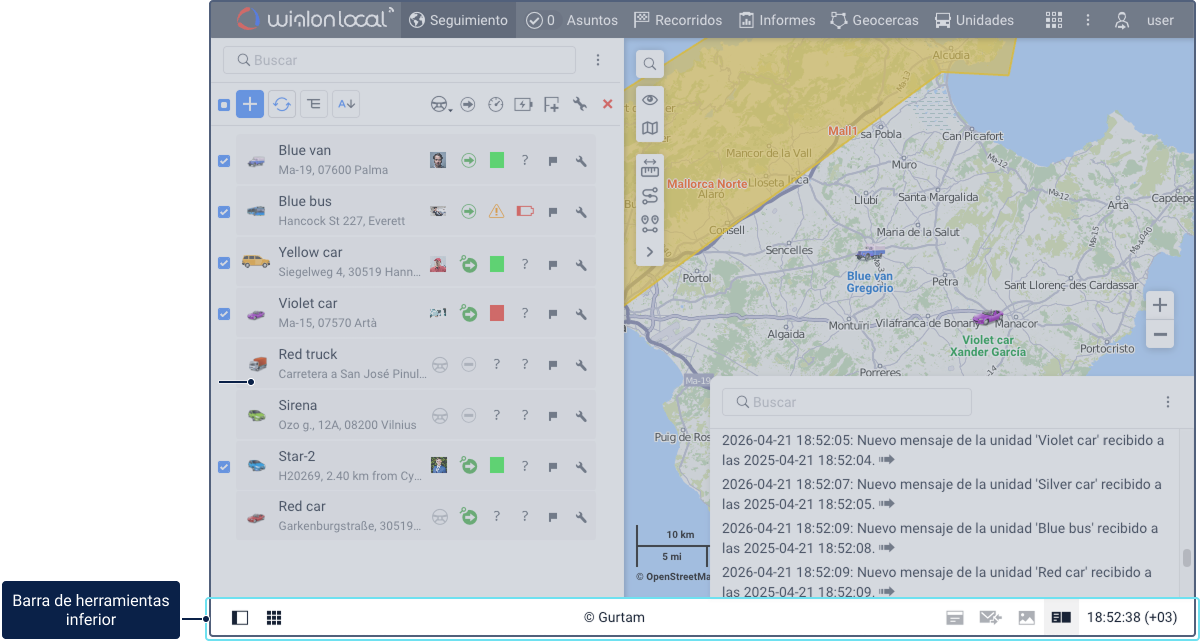The height and width of the screenshot is (641, 1200).
Task: Click the blue add unit plus button
Action: [250, 104]
